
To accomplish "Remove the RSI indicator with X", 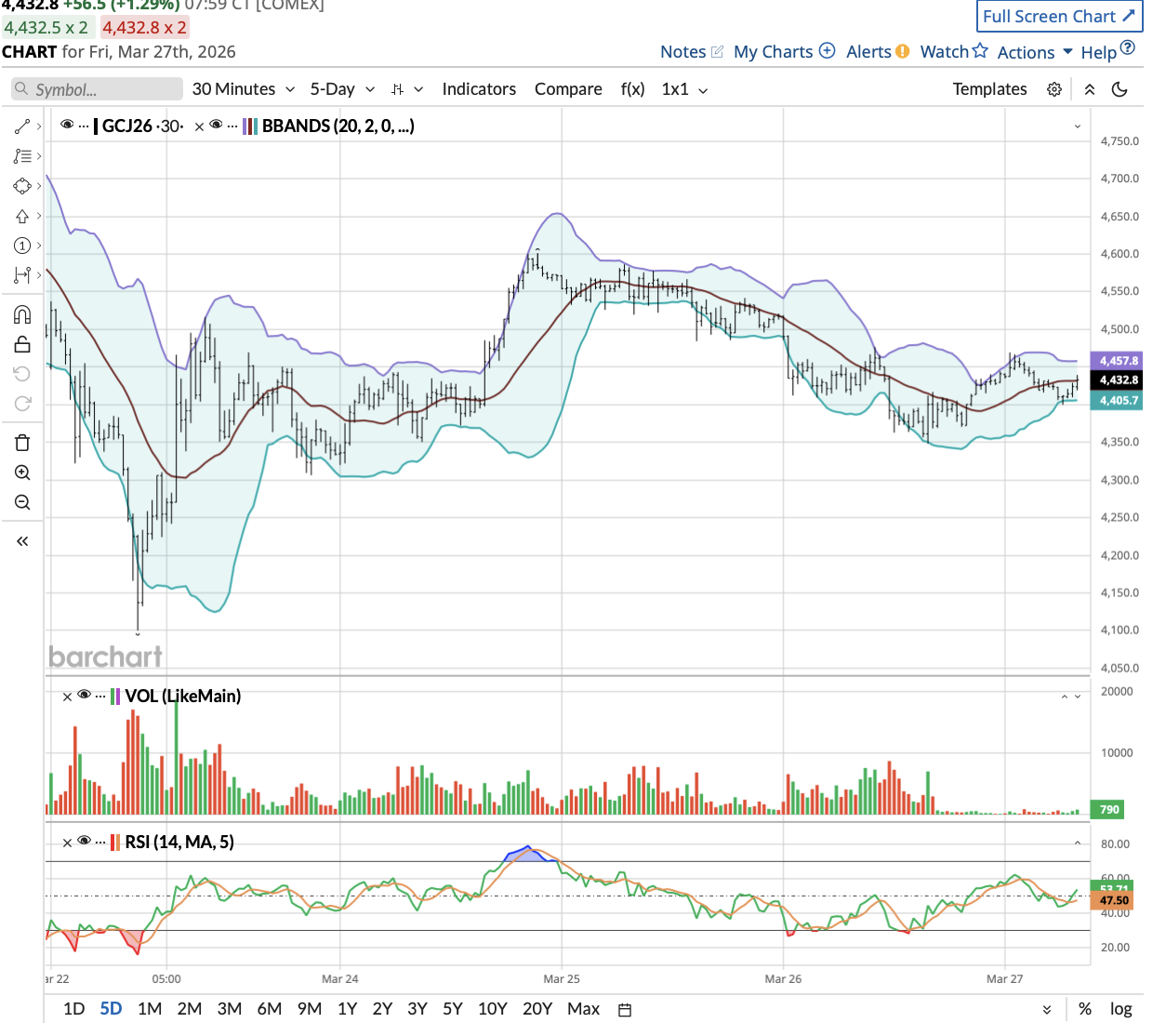I will pos(67,843).
